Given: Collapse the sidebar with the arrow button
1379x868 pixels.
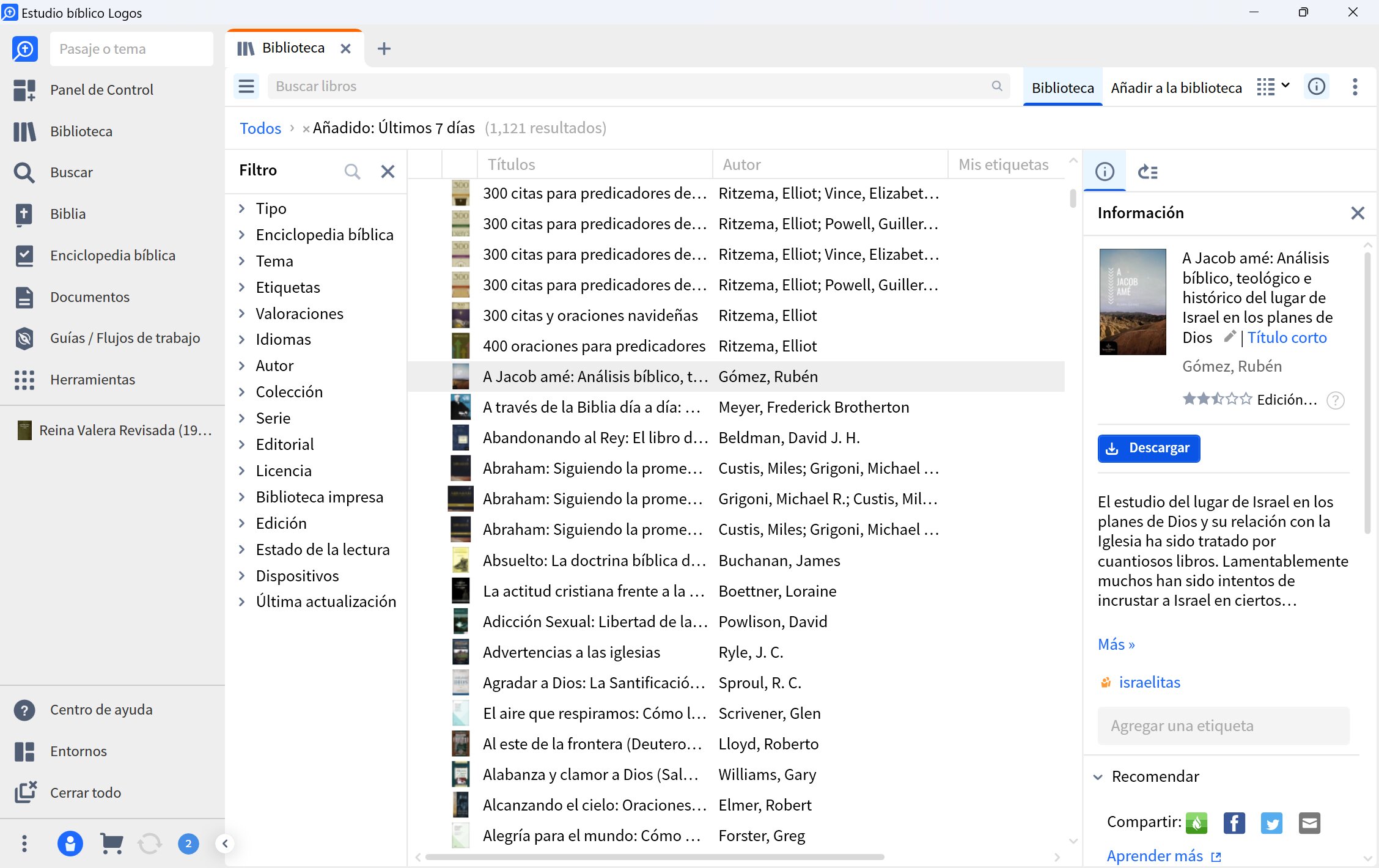Looking at the screenshot, I should tap(225, 844).
